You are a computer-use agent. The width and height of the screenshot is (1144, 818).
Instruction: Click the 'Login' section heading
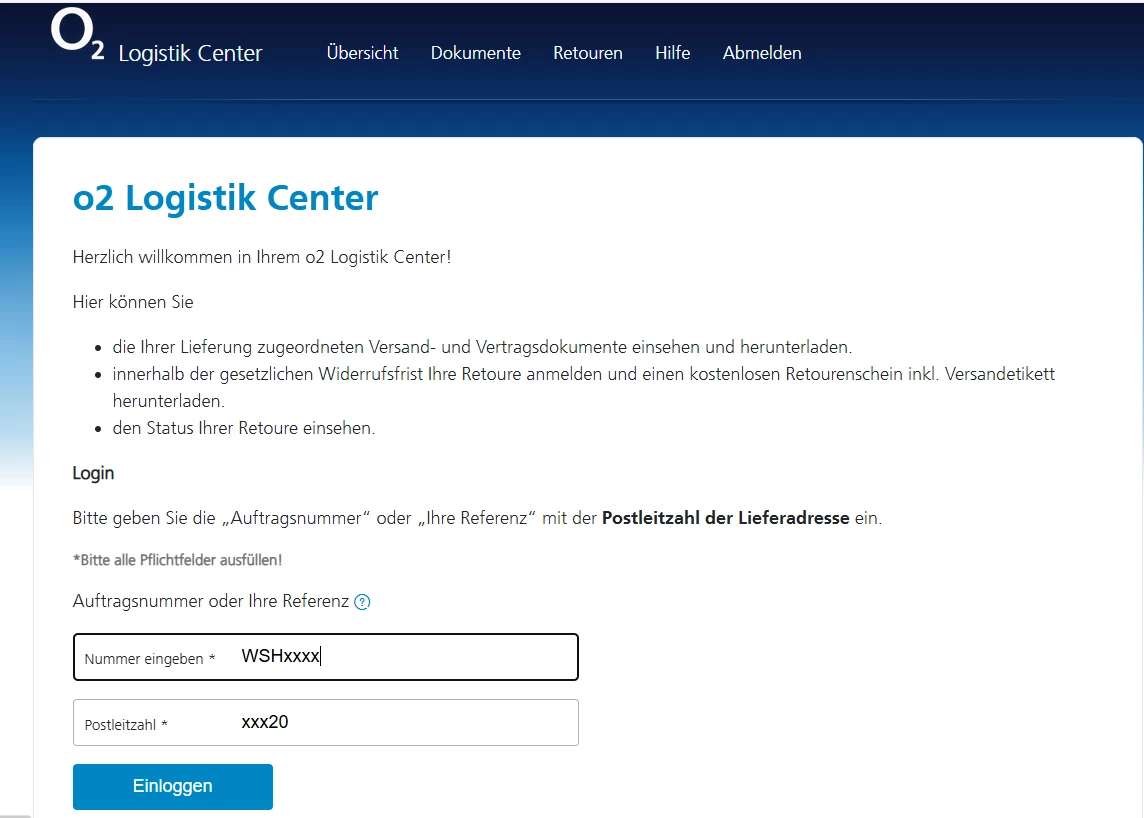(x=93, y=474)
